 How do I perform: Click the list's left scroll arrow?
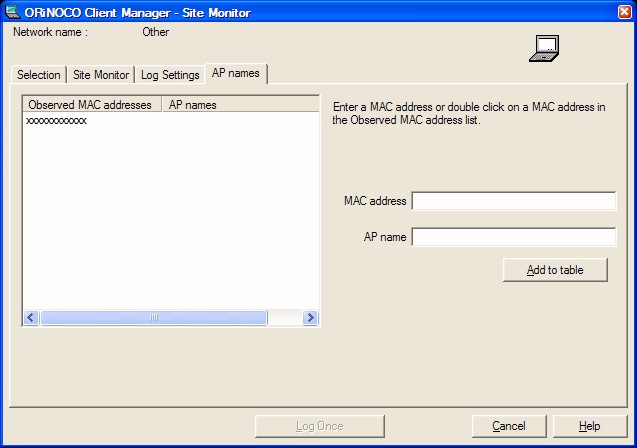pos(31,317)
